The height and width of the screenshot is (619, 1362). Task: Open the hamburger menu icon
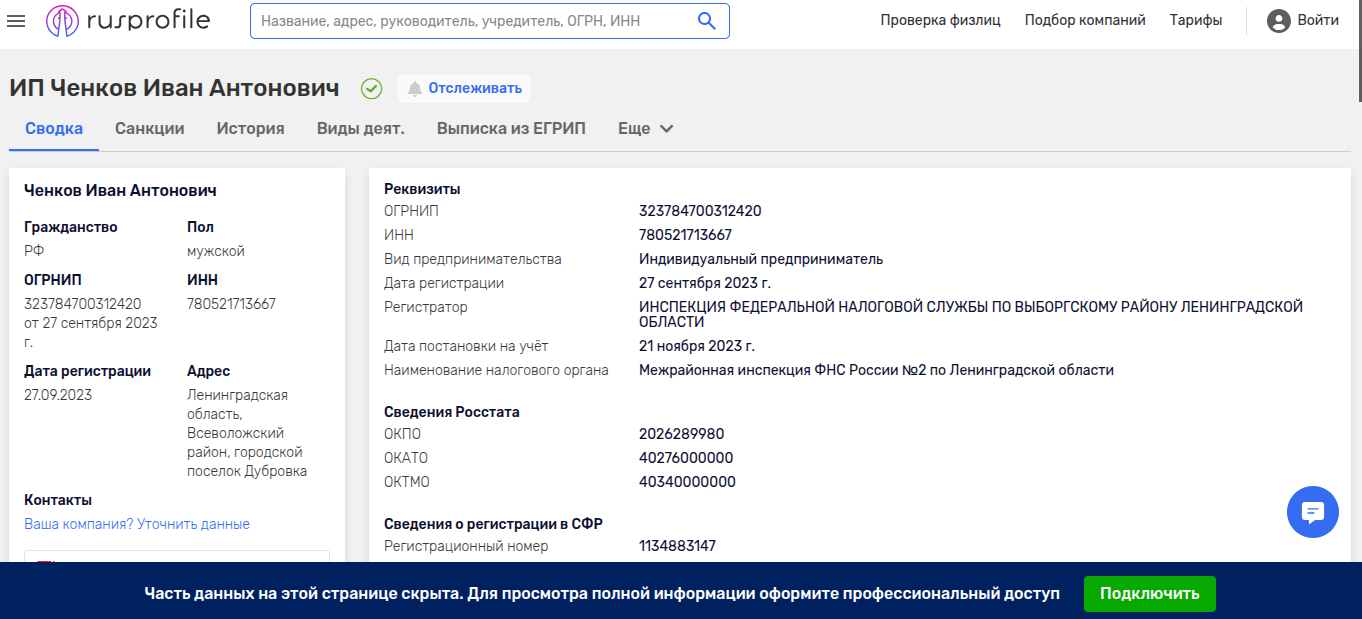click(16, 20)
